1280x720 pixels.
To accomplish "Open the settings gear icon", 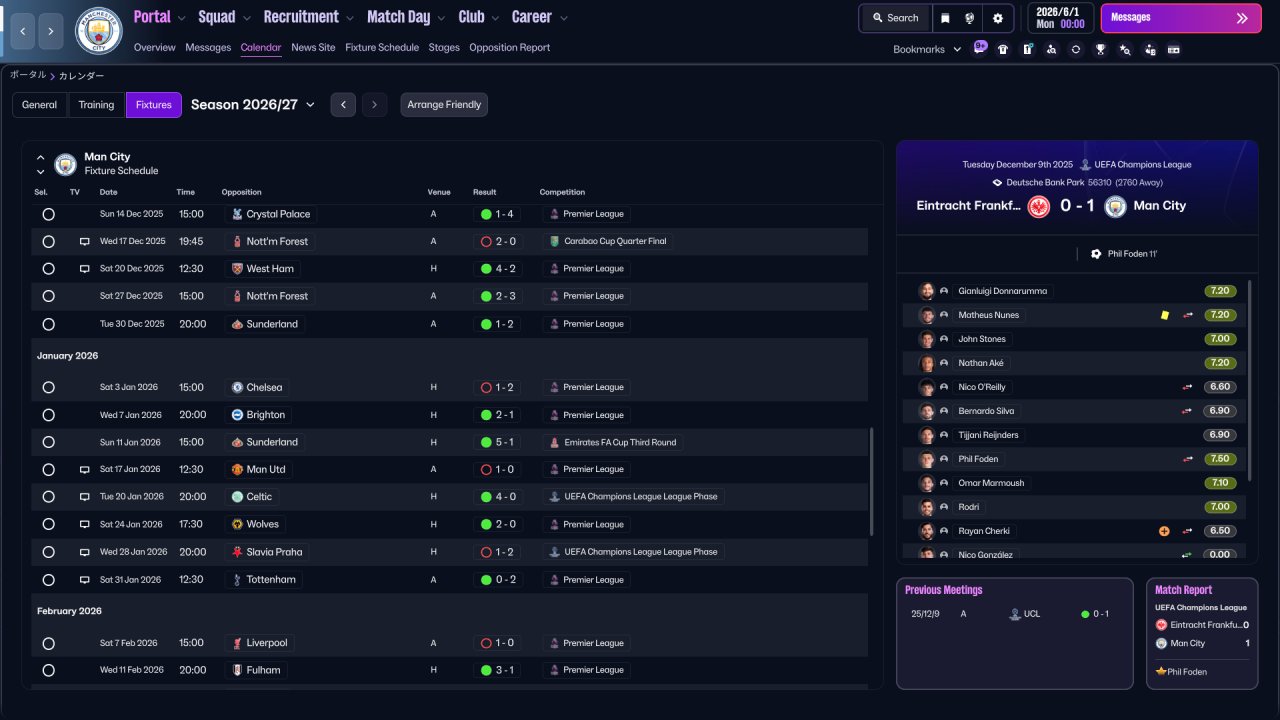I will click(x=997, y=18).
